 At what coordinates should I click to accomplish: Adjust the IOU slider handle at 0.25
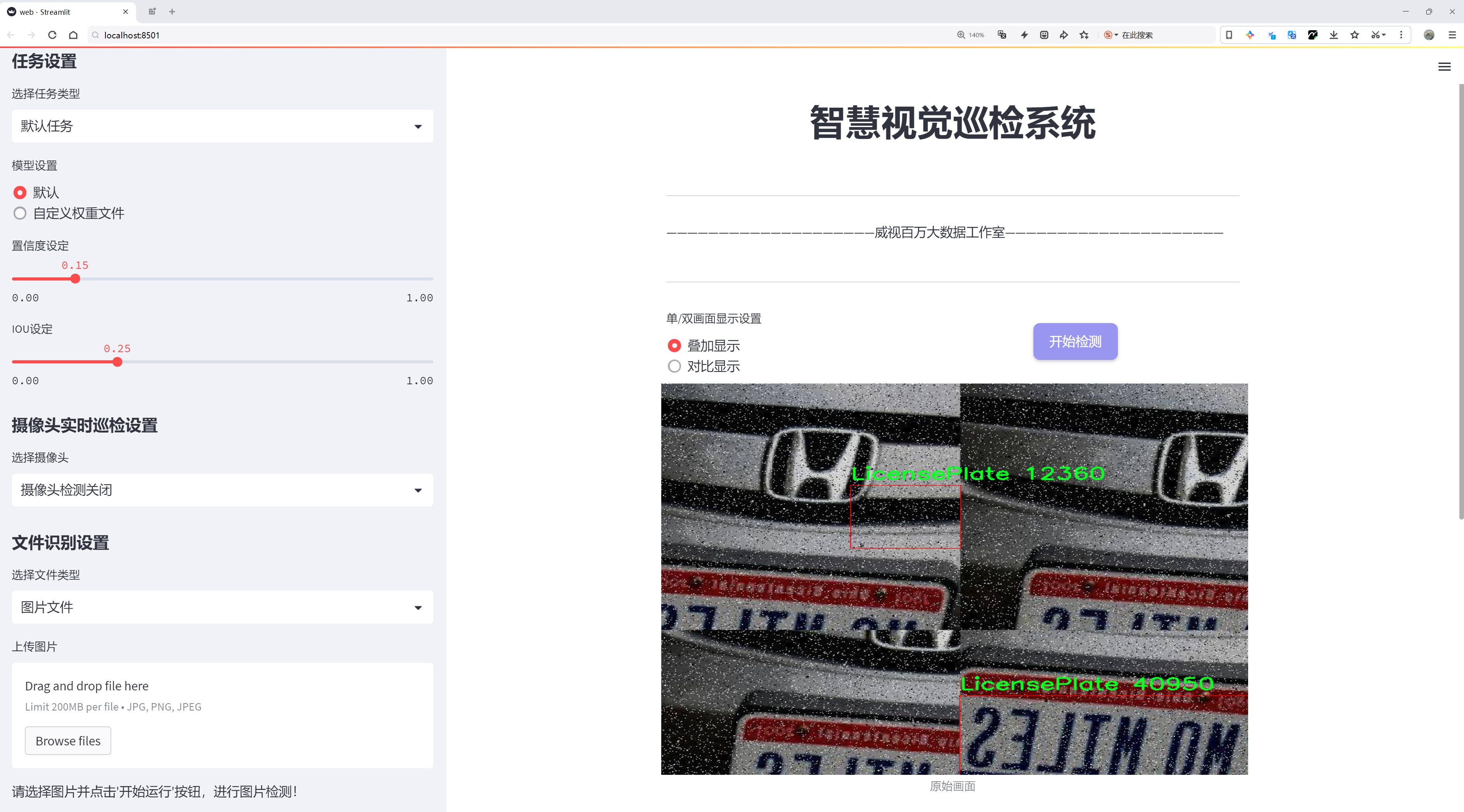[117, 362]
